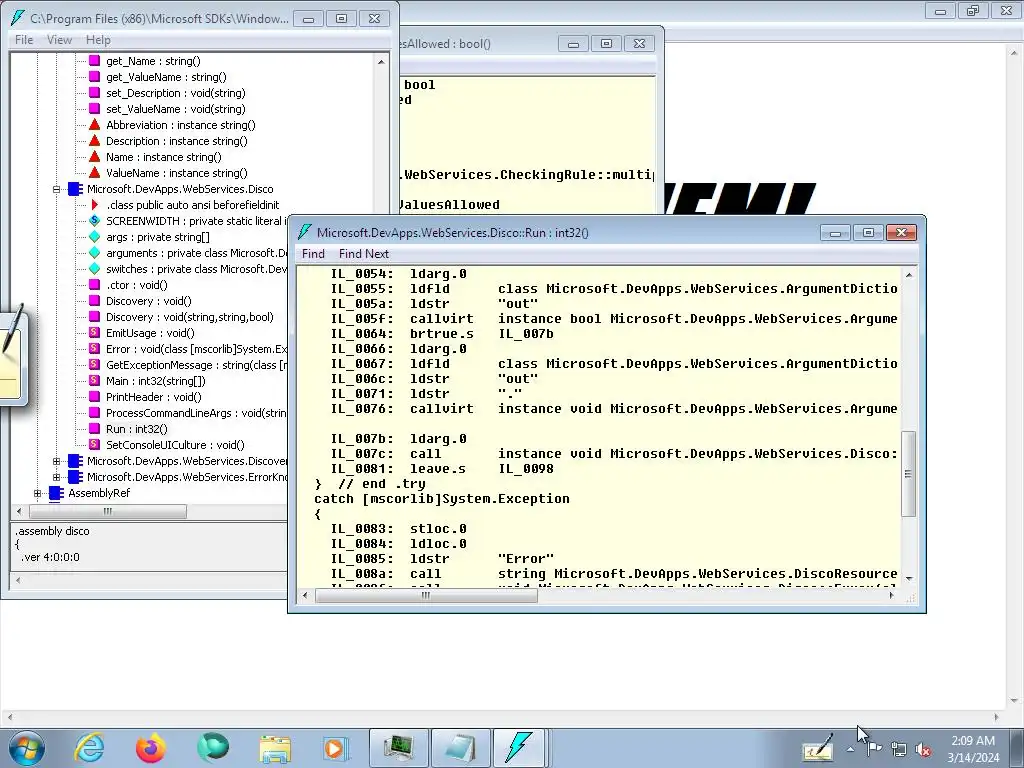Viewport: 1024px width, 768px height.
Task: Click the tree view horizontal scrollbar thumb
Action: click(108, 511)
